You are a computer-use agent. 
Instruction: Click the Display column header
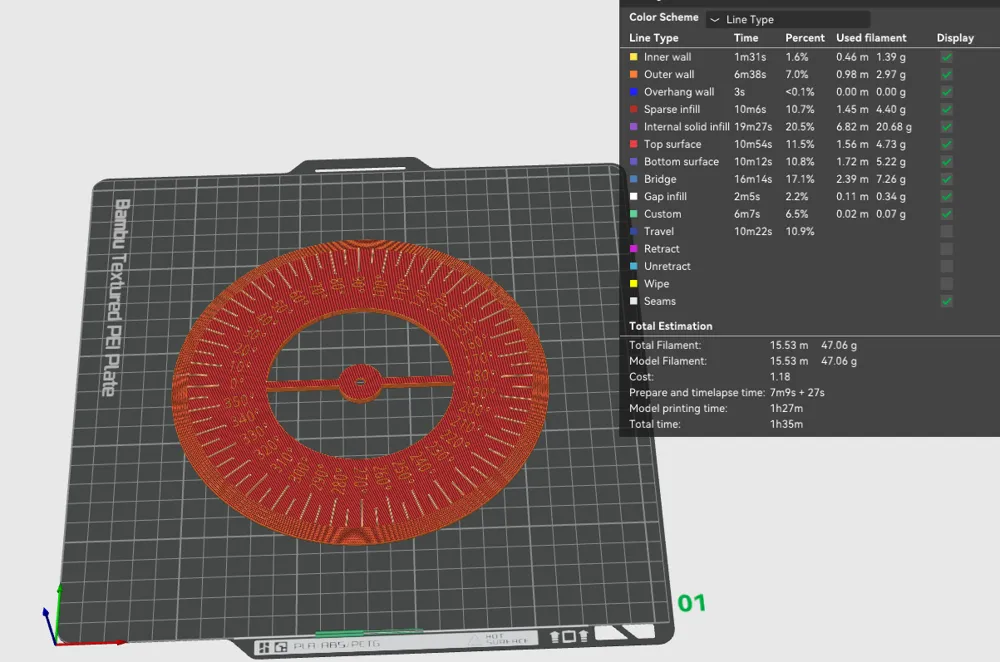tap(955, 38)
